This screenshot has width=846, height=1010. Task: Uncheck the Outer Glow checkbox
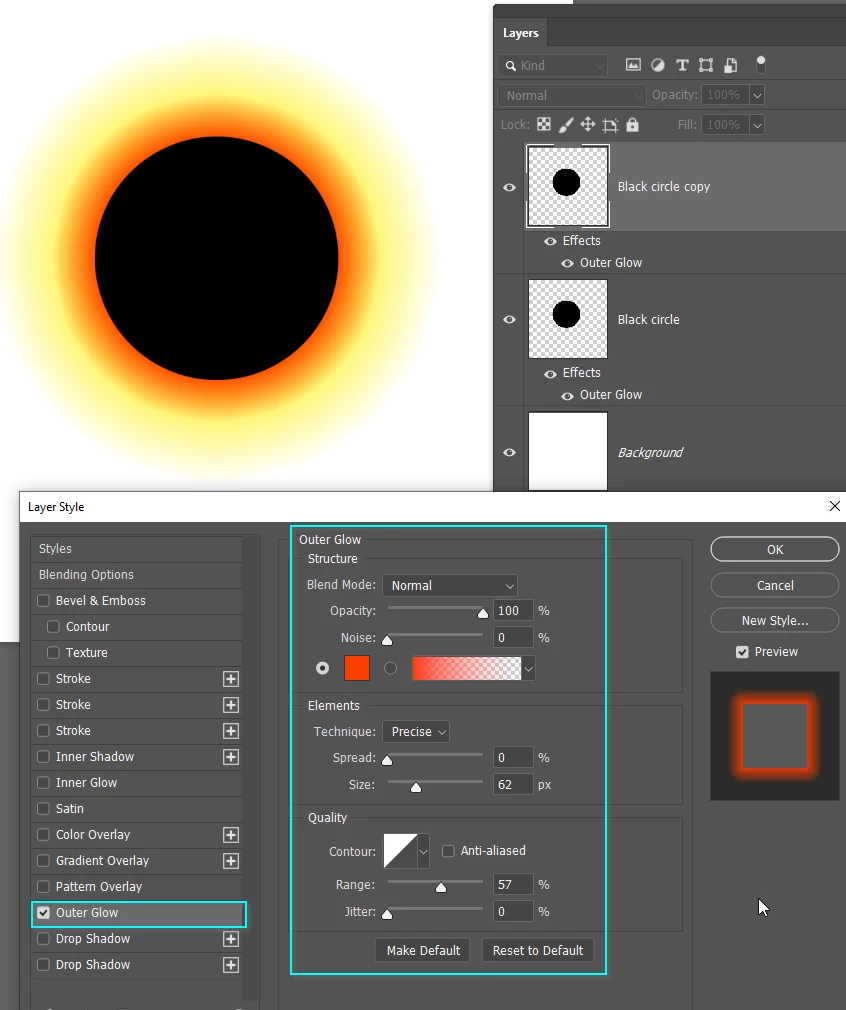[43, 913]
